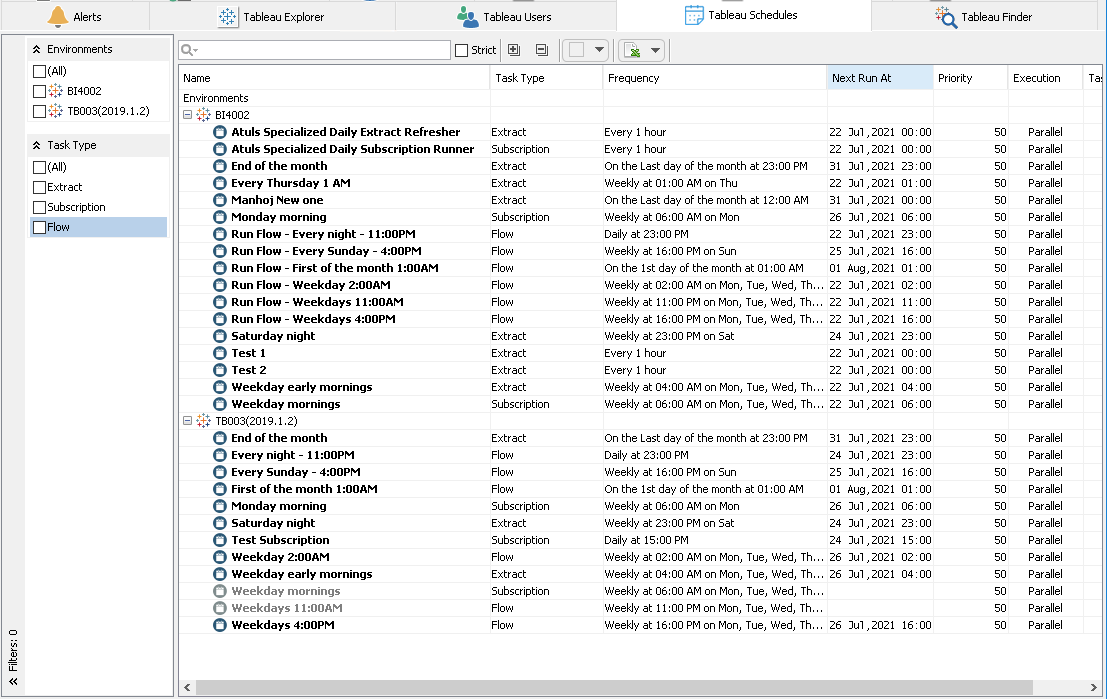1107x699 pixels.
Task: Collapse the BI4002 tree node
Action: click(188, 114)
